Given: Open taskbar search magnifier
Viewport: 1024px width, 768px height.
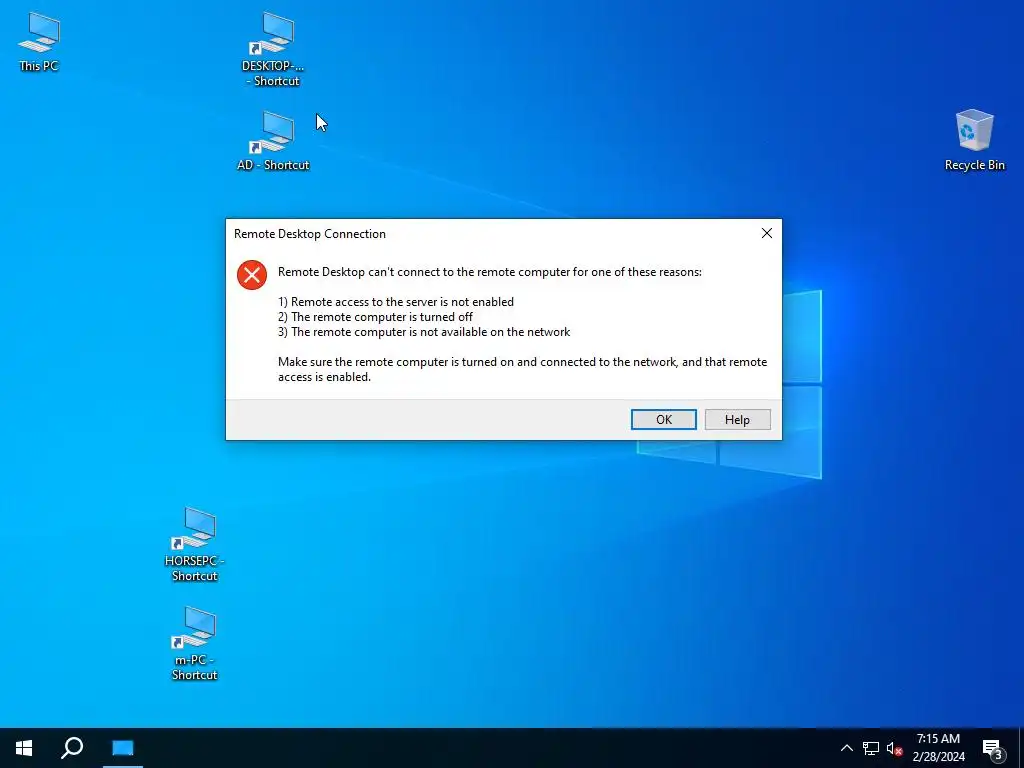Looking at the screenshot, I should [72, 748].
